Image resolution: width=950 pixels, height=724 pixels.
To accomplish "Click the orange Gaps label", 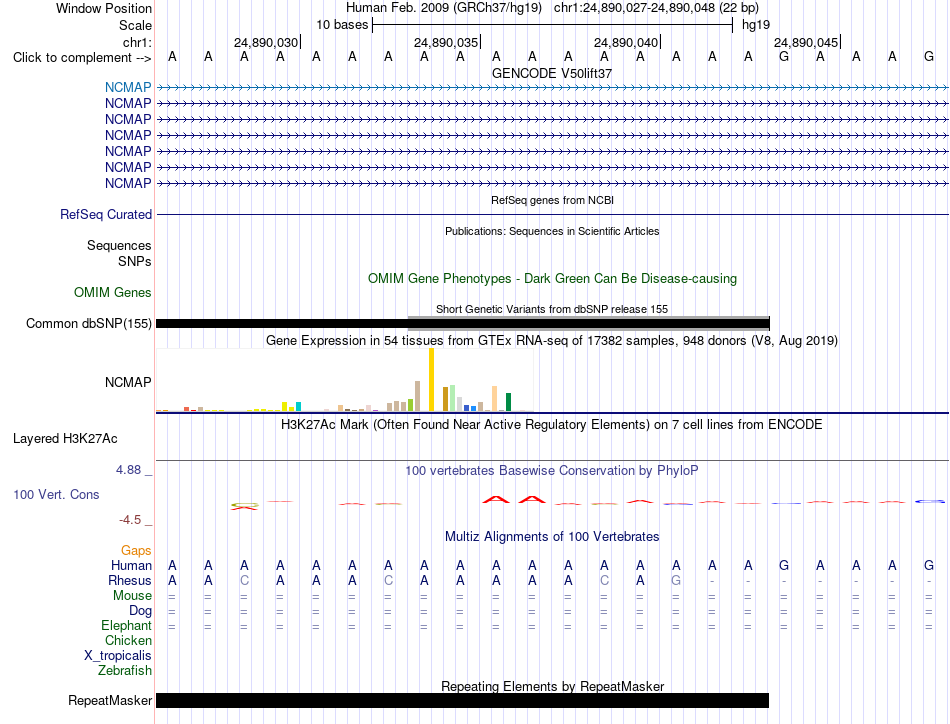I will (136, 550).
